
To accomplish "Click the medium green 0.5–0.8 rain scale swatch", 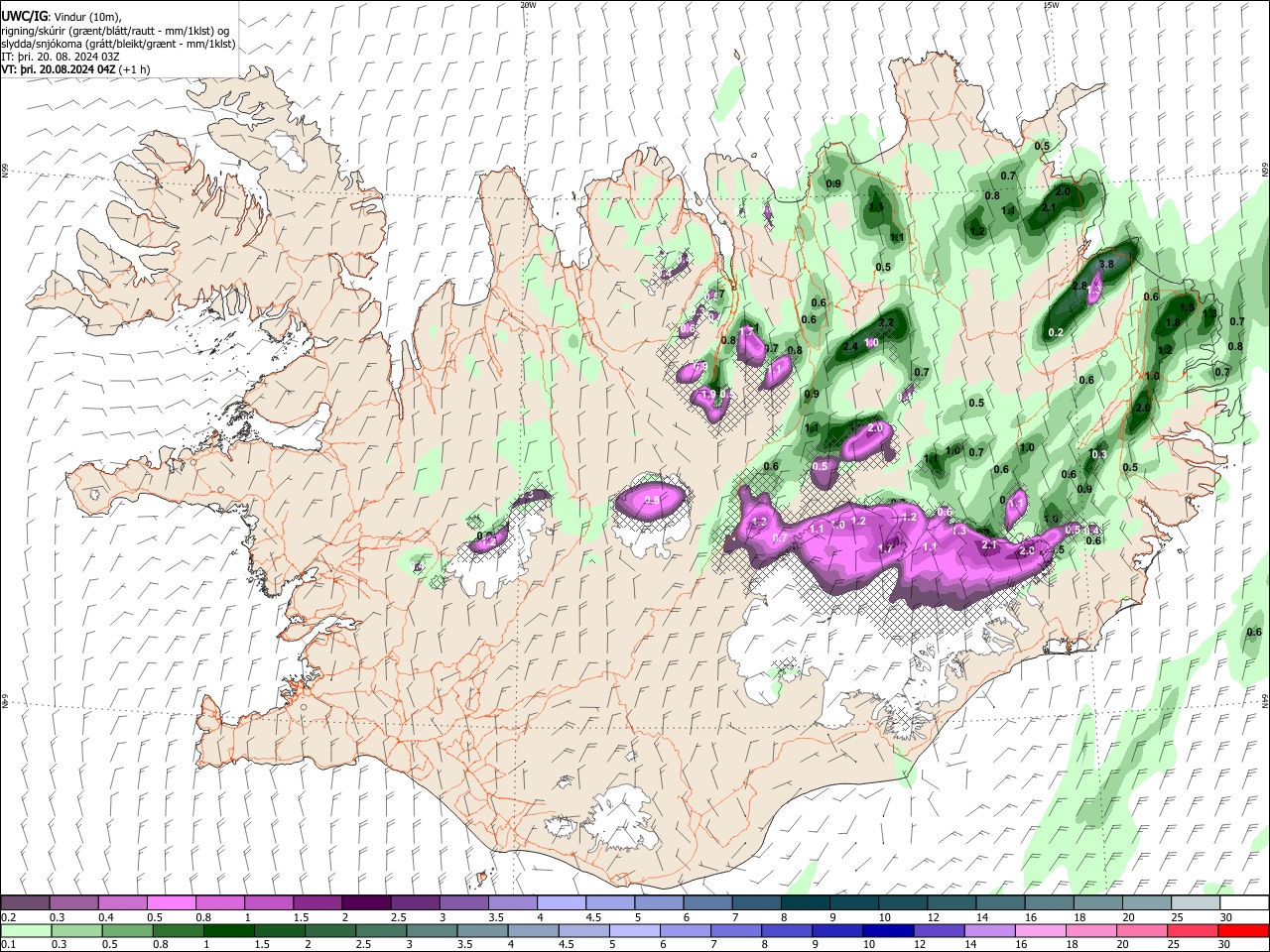I will (x=128, y=930).
